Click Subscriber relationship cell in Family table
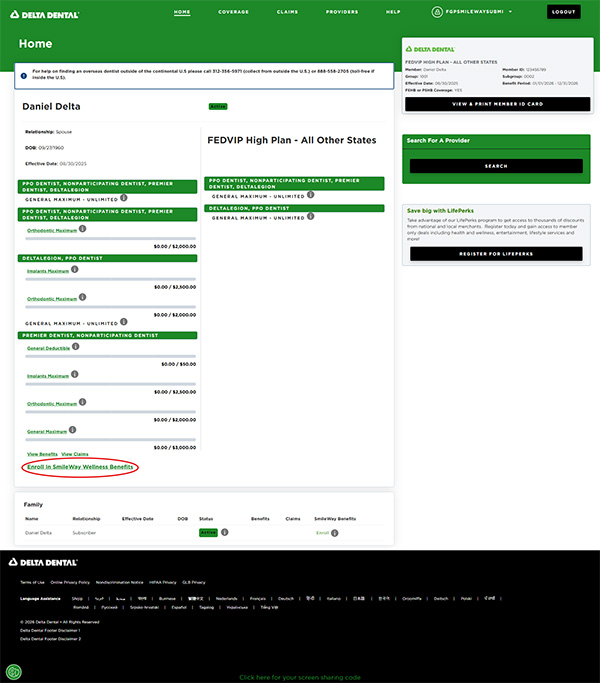600x683 pixels. click(x=84, y=533)
